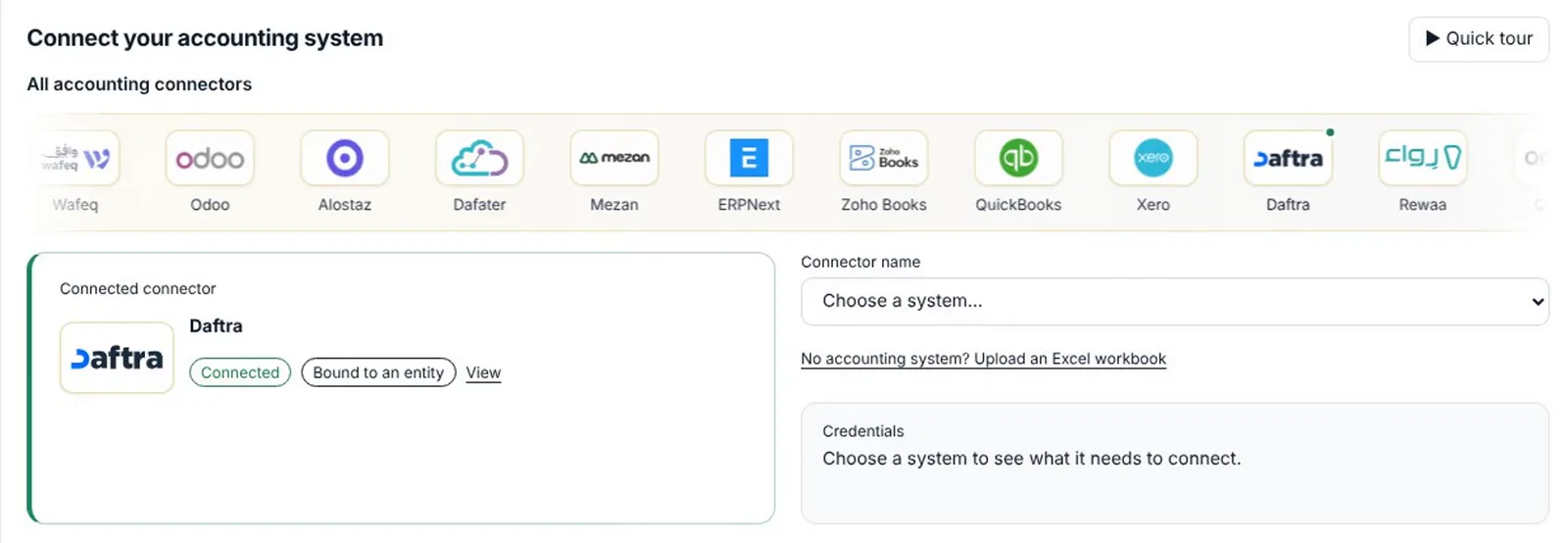This screenshot has height=543, width=1568.
Task: Choose the Alostaz connector logo
Action: click(345, 158)
